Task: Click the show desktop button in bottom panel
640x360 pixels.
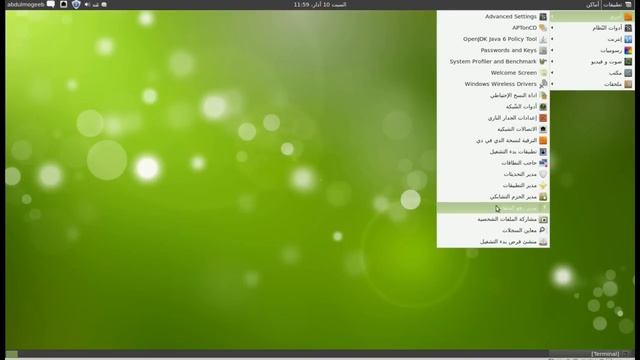Action: (12, 354)
